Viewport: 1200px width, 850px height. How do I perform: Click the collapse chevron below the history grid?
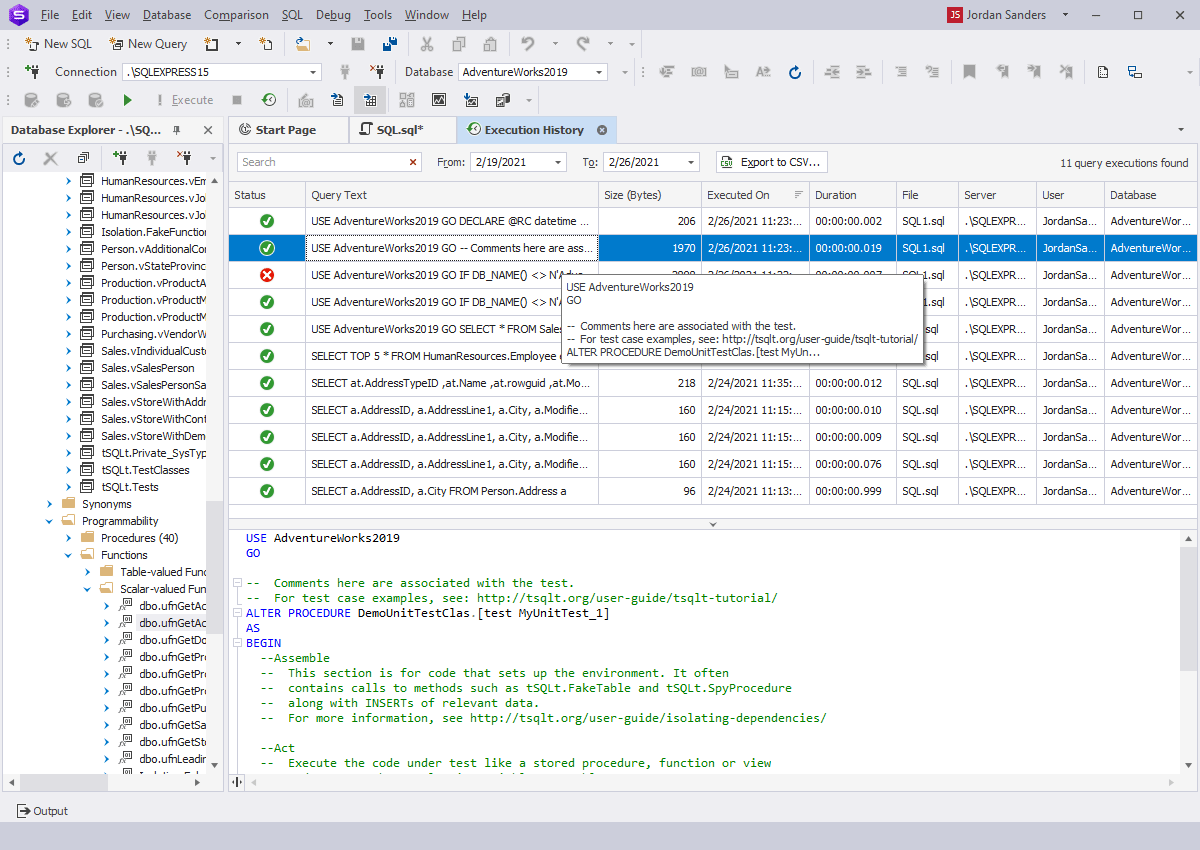[712, 524]
